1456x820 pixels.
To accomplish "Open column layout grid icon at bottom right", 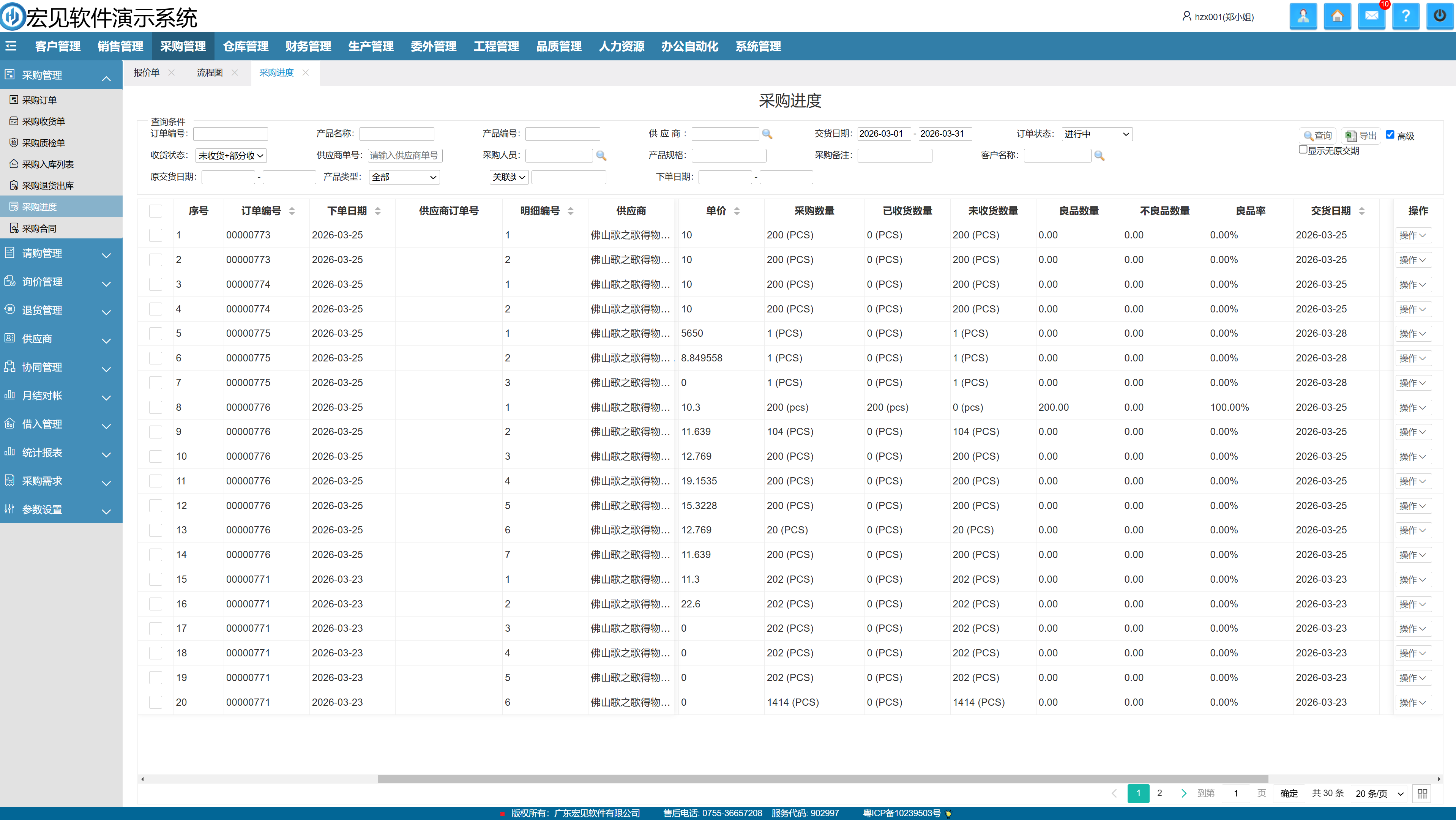I will (x=1423, y=793).
